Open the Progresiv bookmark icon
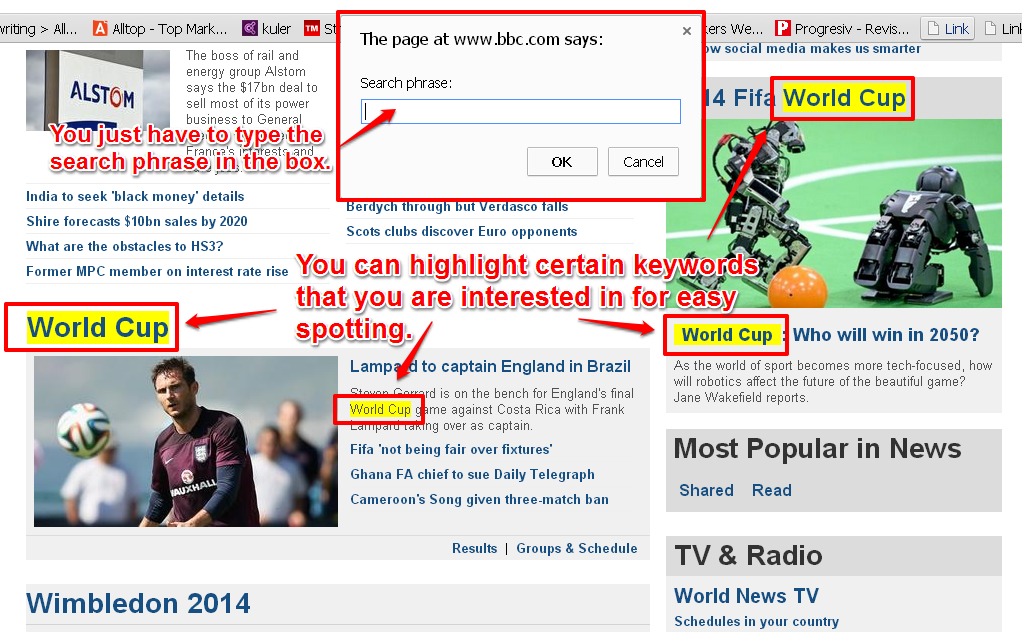Screen dimensions: 1022x632 (x=782, y=29)
